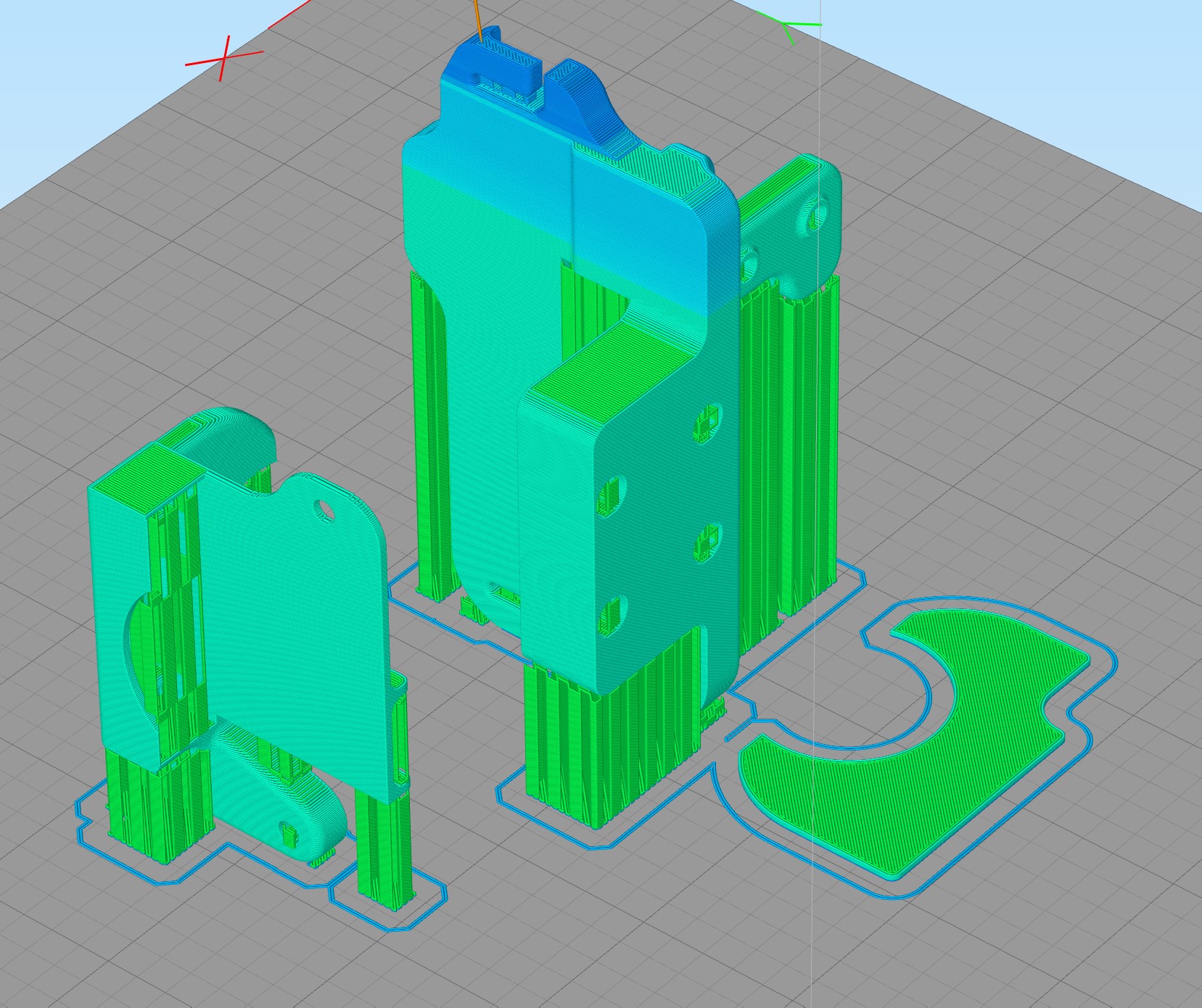Viewport: 1202px width, 1008px height.
Task: Click the round hole in the left model's plate
Action: coord(324,510)
